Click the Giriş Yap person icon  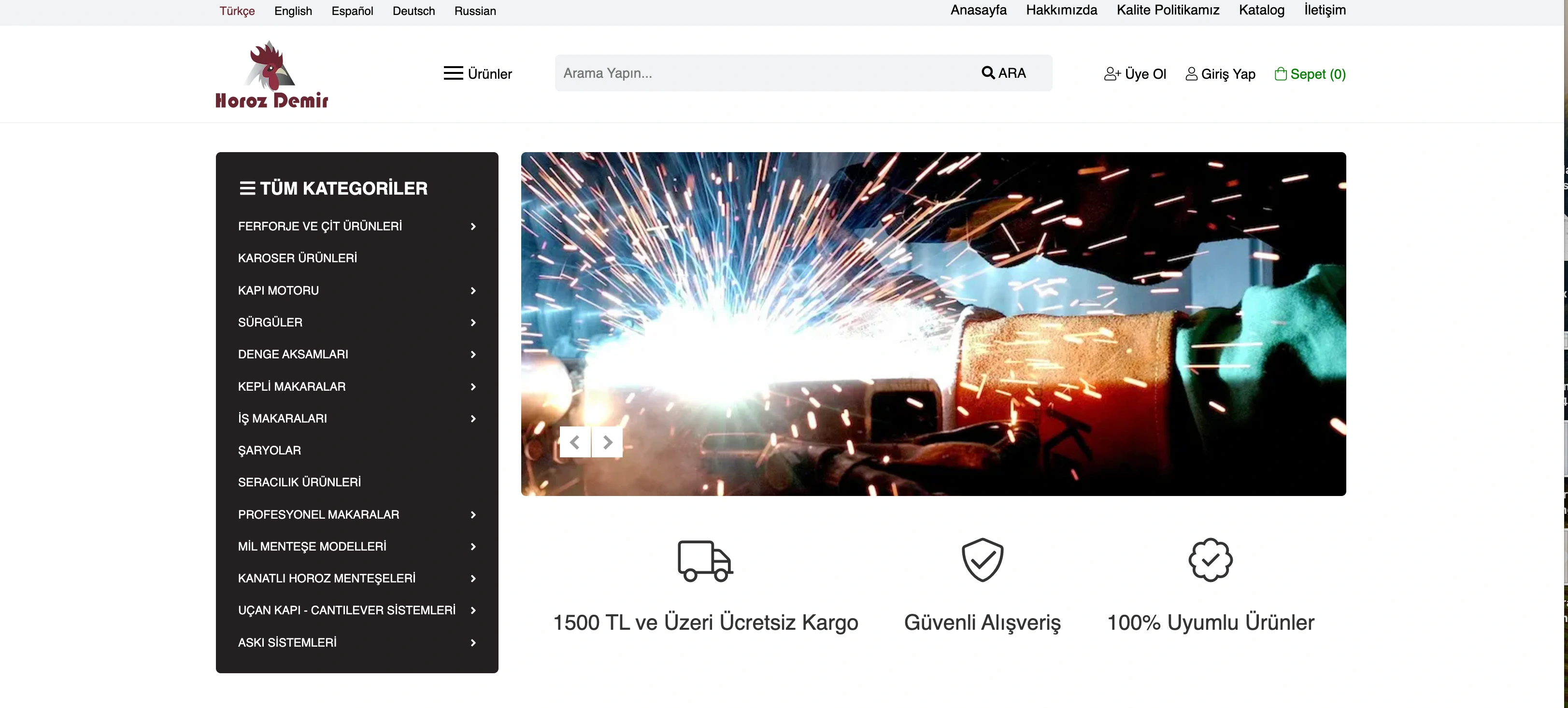coord(1191,74)
